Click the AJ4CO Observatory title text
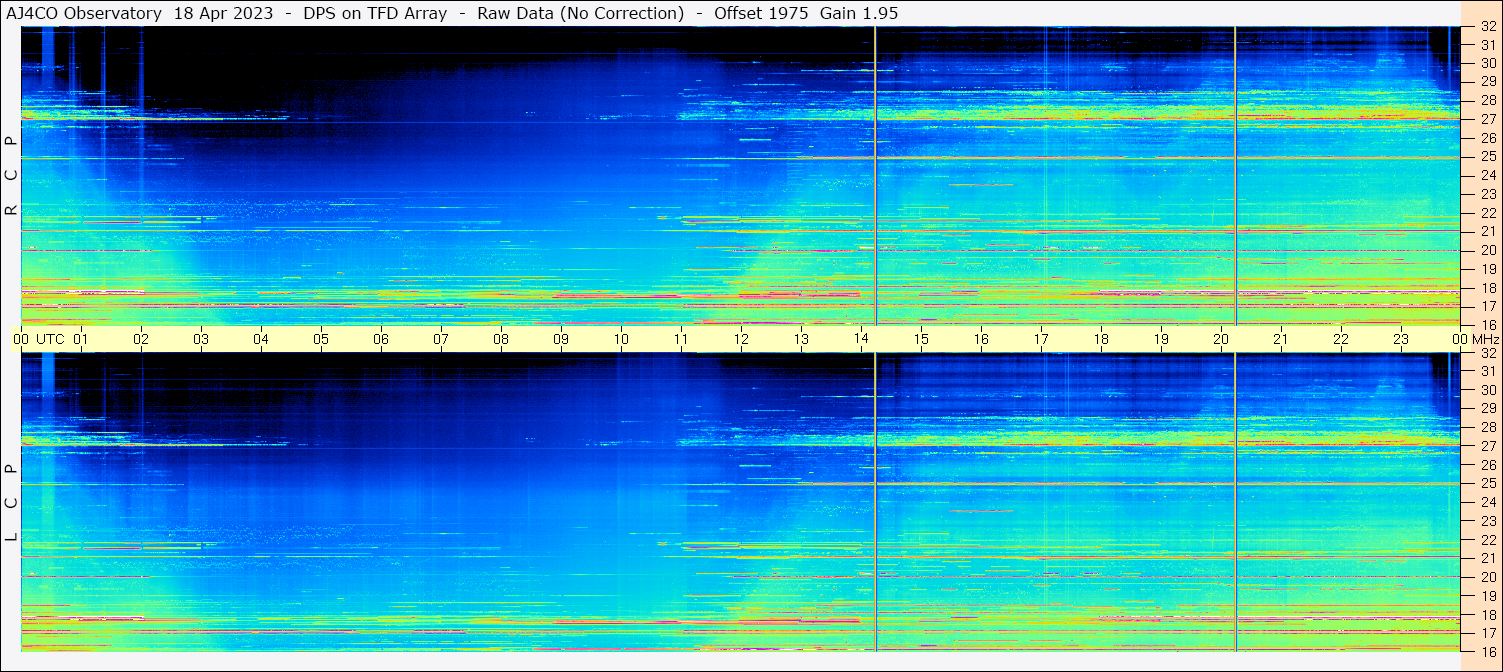 click(84, 13)
